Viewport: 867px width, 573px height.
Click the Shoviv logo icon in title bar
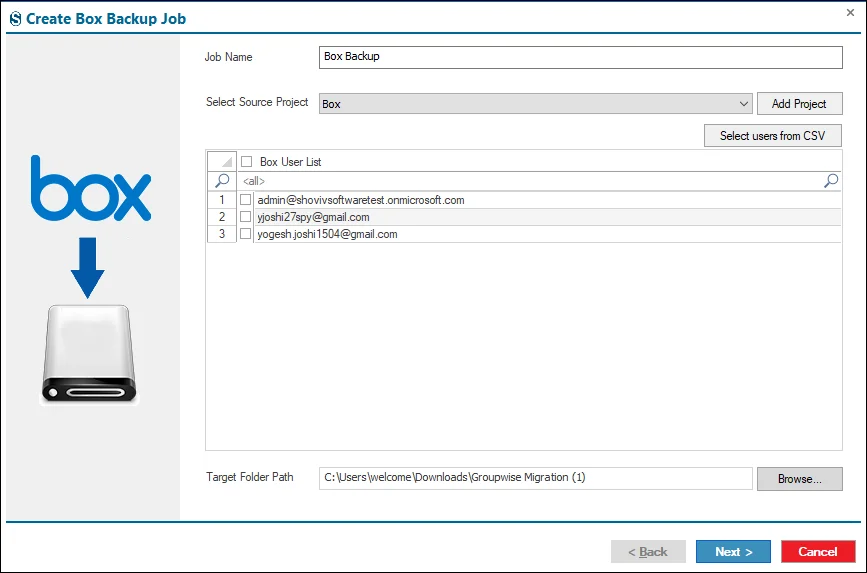click(15, 18)
